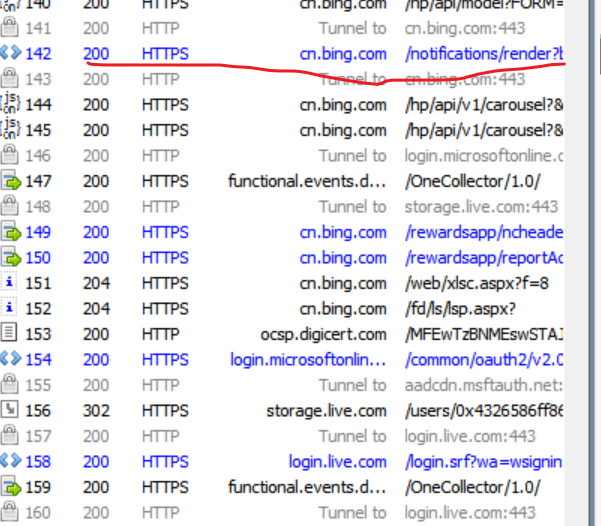Click status 204 in row 151
This screenshot has height=526, width=601.
pyautogui.click(x=96, y=283)
